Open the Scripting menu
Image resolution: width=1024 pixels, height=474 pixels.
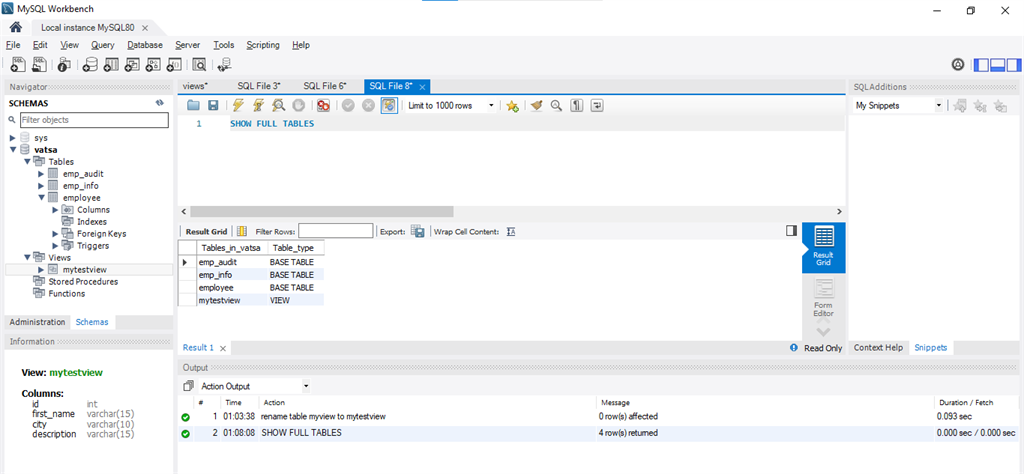click(x=263, y=45)
